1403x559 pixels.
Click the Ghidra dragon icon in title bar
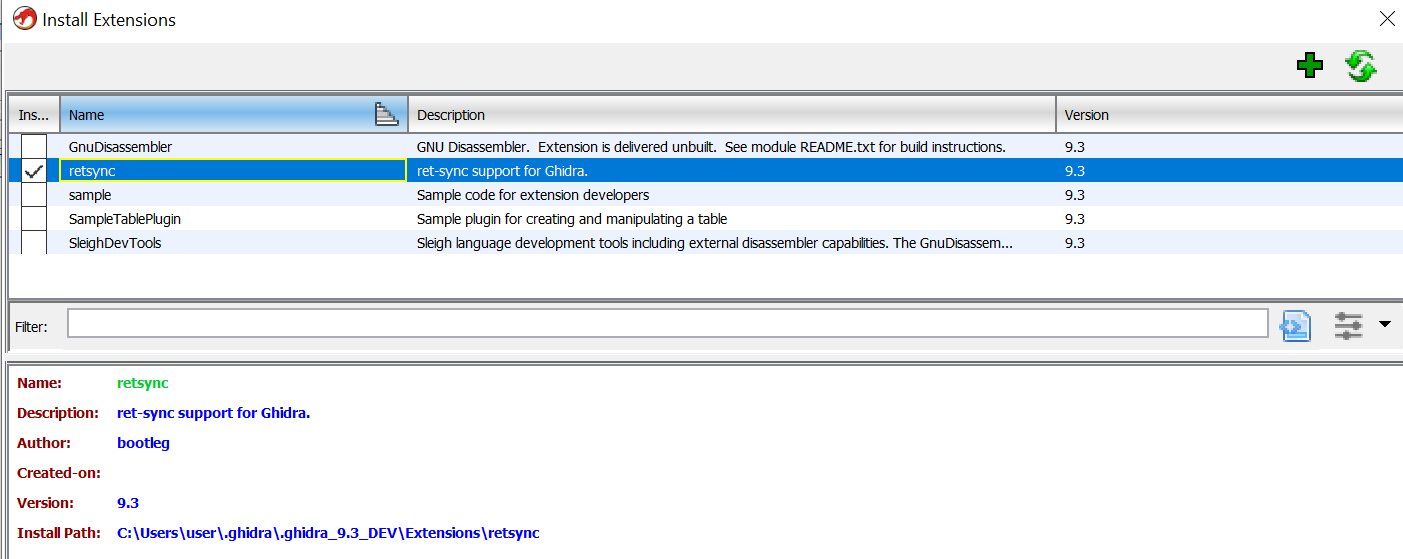[23, 19]
